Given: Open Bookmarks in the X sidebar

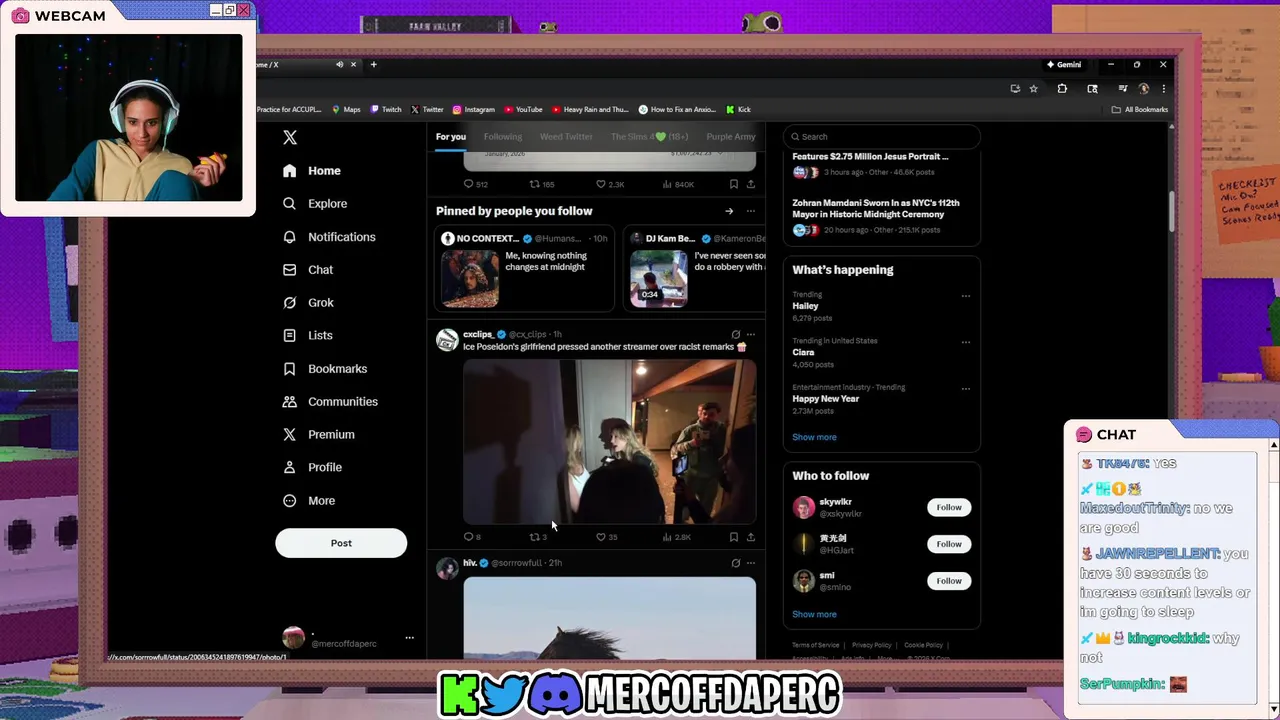Looking at the screenshot, I should click(325, 369).
